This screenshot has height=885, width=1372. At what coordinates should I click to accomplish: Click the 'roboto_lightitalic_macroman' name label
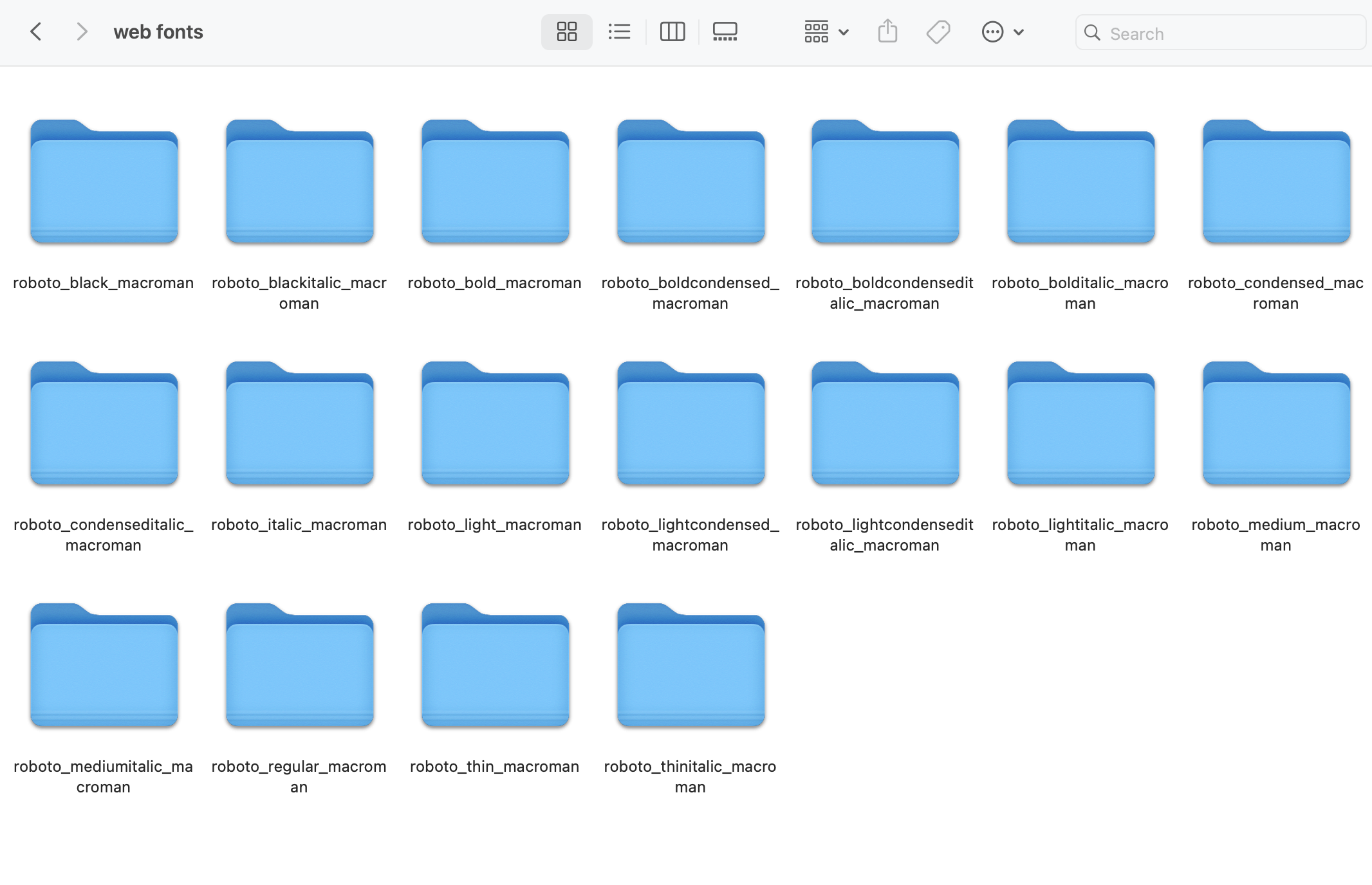(1080, 535)
